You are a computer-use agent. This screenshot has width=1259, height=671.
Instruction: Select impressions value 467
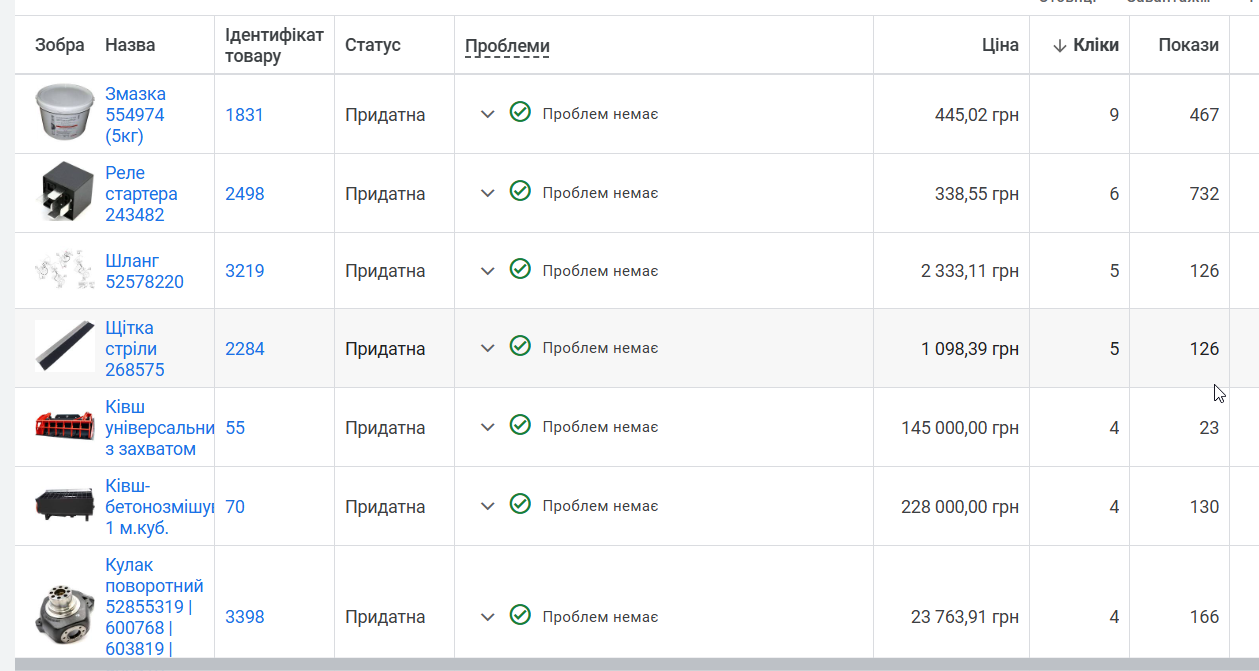tap(1204, 114)
